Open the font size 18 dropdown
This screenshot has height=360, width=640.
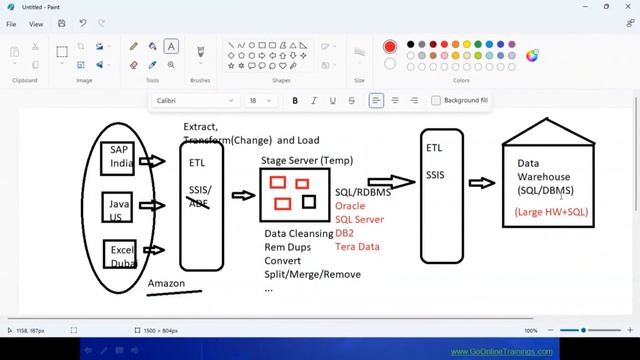(x=260, y=100)
